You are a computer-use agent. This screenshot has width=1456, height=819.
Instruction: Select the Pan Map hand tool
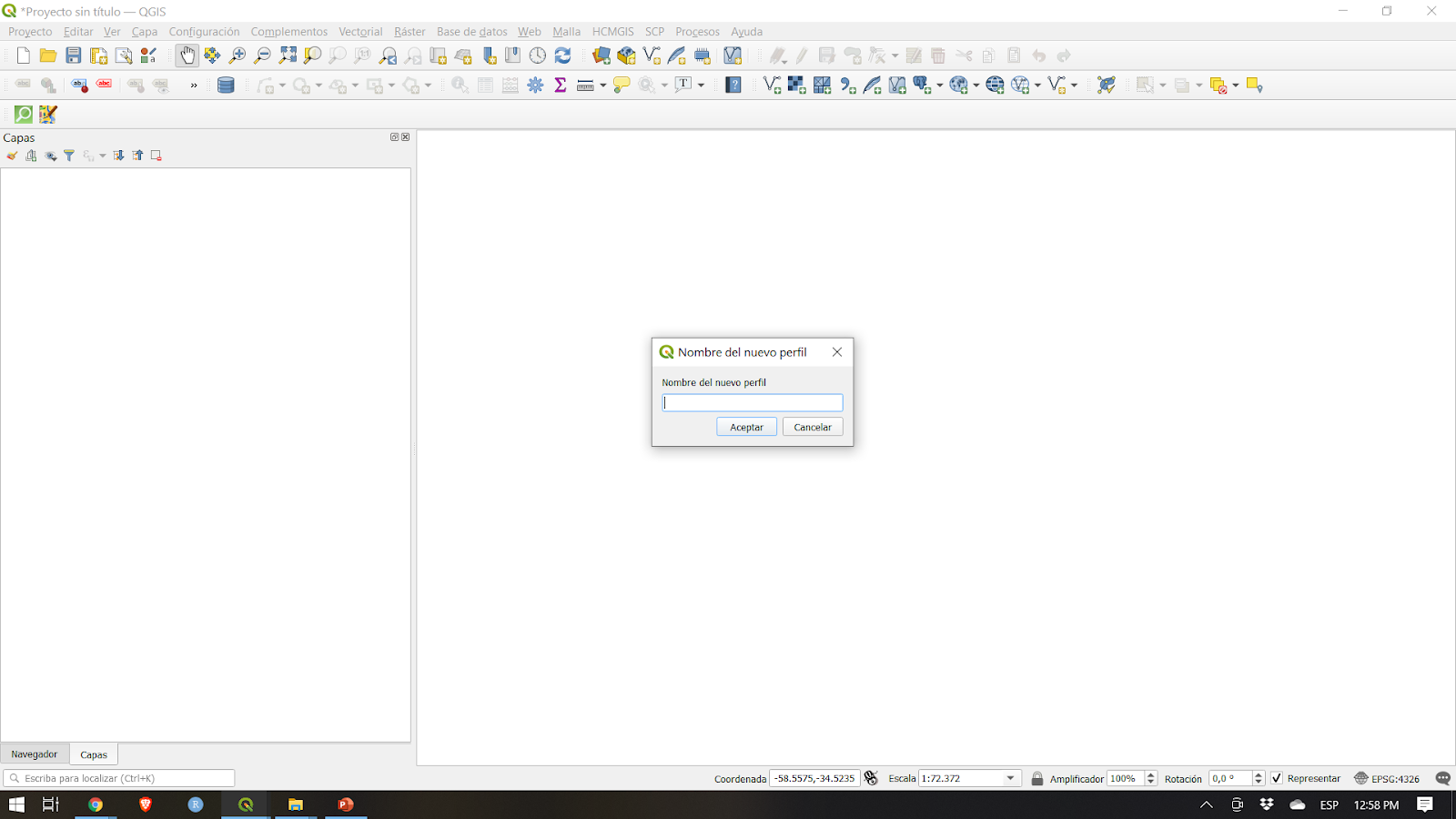click(187, 56)
